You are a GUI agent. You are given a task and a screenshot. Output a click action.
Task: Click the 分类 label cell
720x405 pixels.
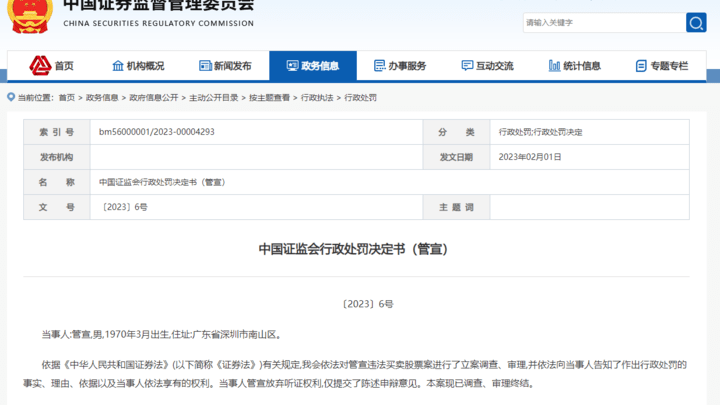[456, 132]
